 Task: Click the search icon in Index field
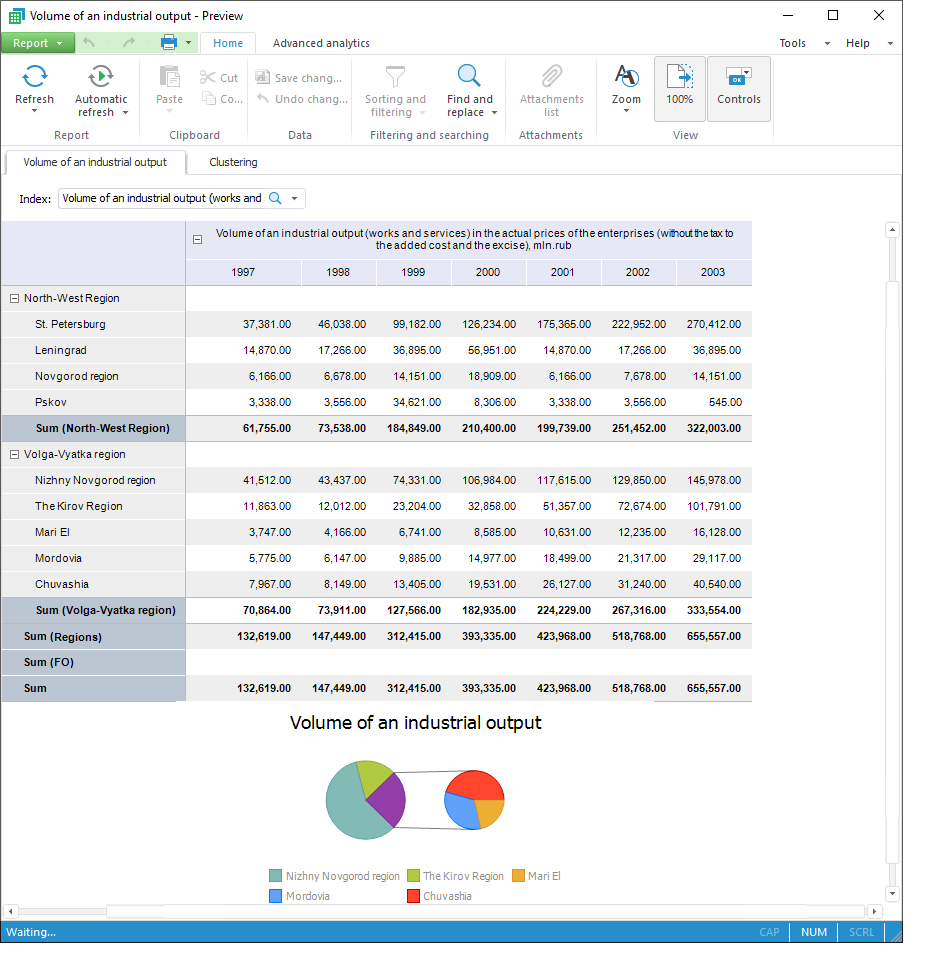point(276,199)
